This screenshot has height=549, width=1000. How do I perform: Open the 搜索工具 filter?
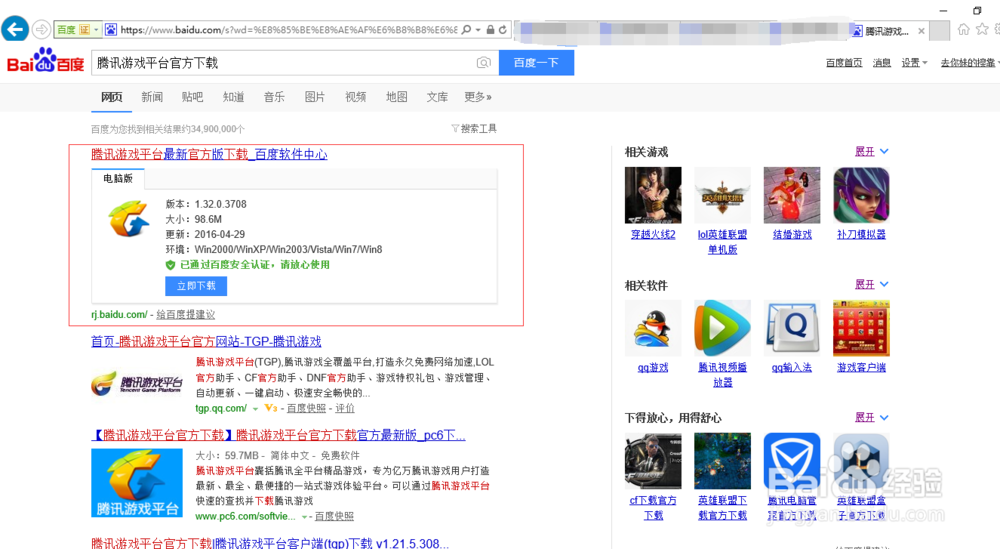coord(474,129)
